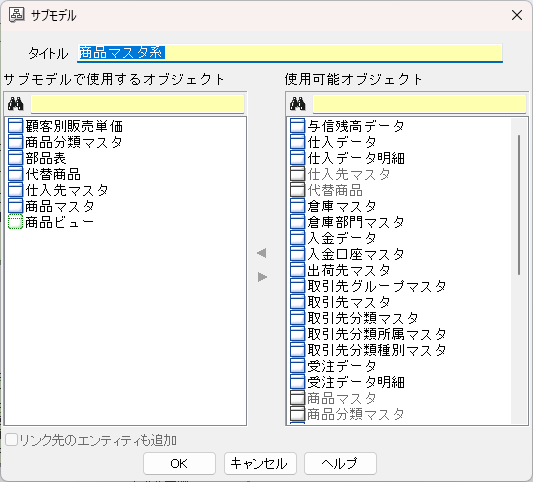This screenshot has width=533, height=482.
Task: Confirm the submodel with OK
Action: coord(179,463)
